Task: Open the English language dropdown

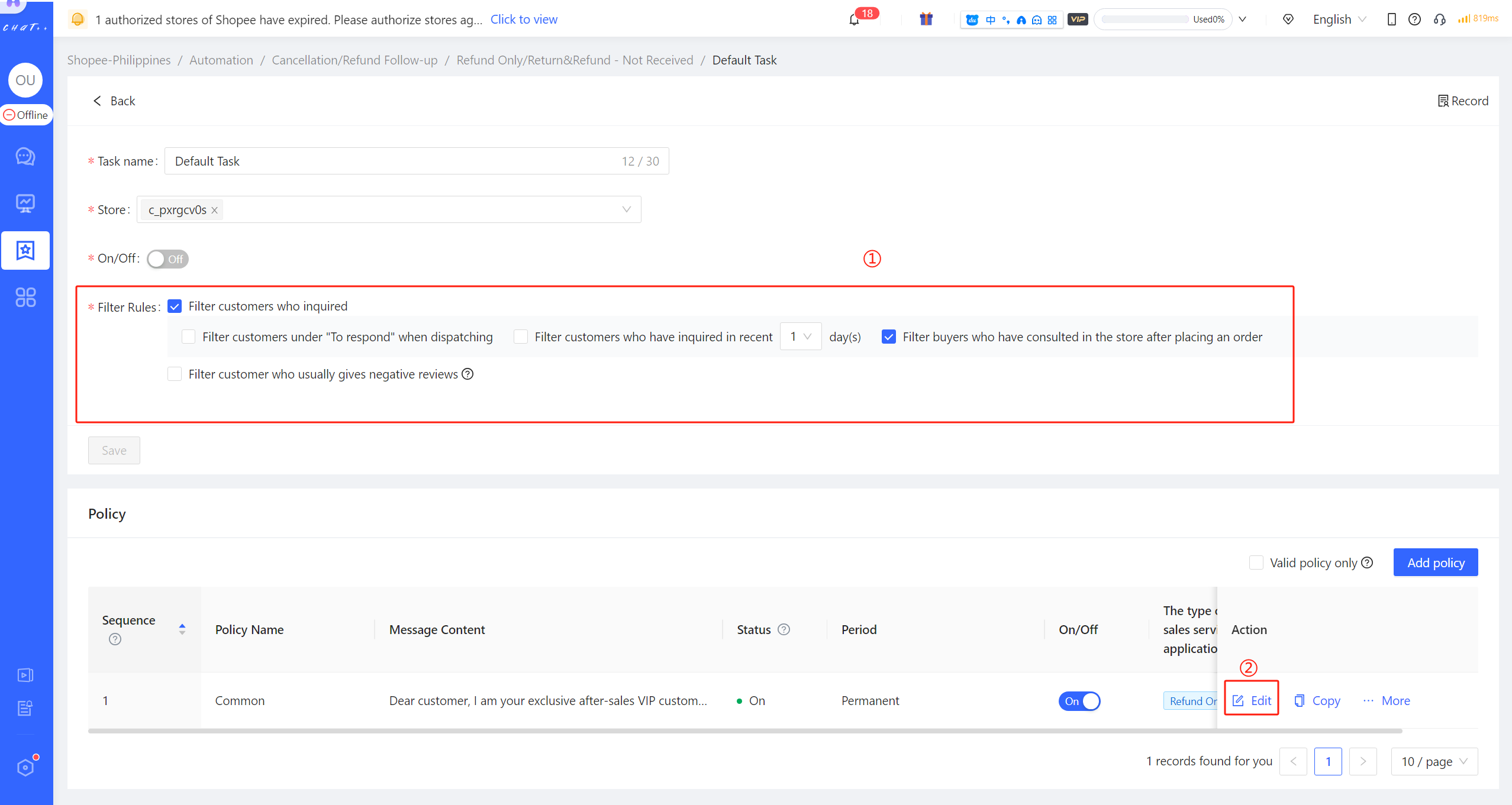Action: pos(1339,20)
